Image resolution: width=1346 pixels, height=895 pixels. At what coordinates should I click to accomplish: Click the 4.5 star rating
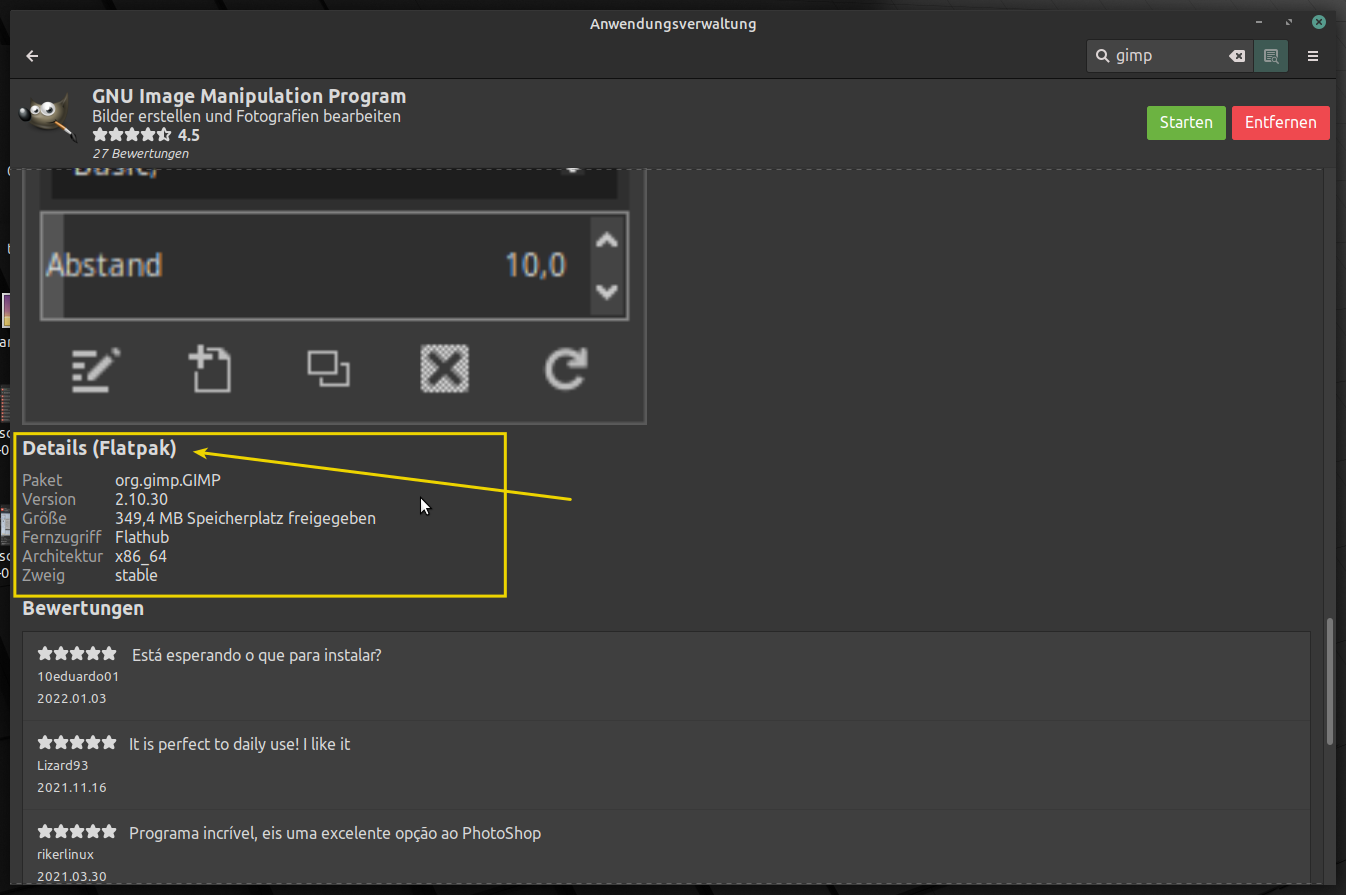[x=146, y=135]
